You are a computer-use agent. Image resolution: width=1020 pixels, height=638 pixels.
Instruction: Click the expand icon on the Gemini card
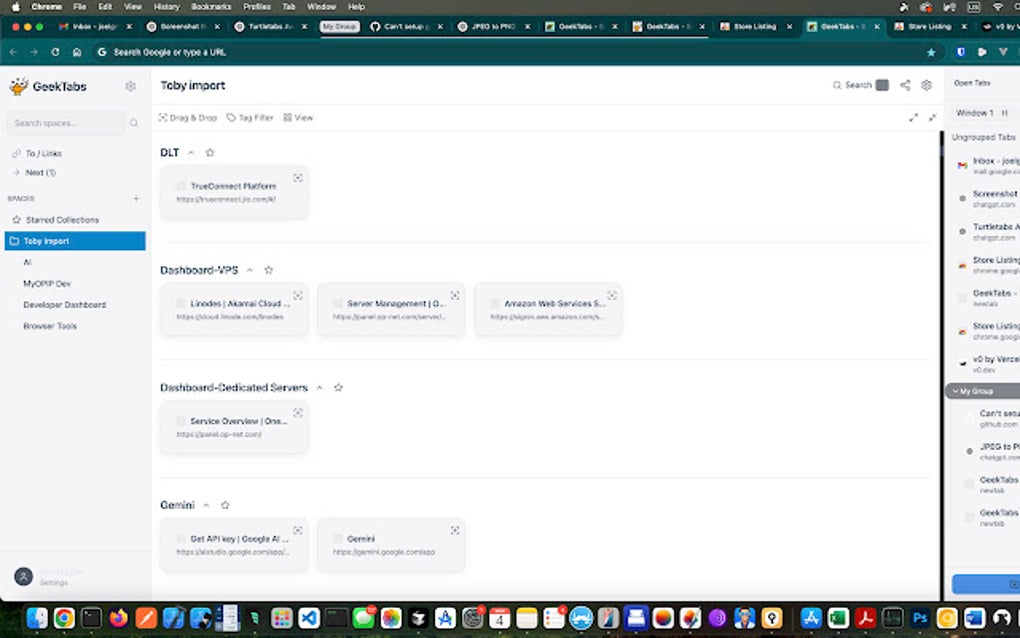point(455,530)
